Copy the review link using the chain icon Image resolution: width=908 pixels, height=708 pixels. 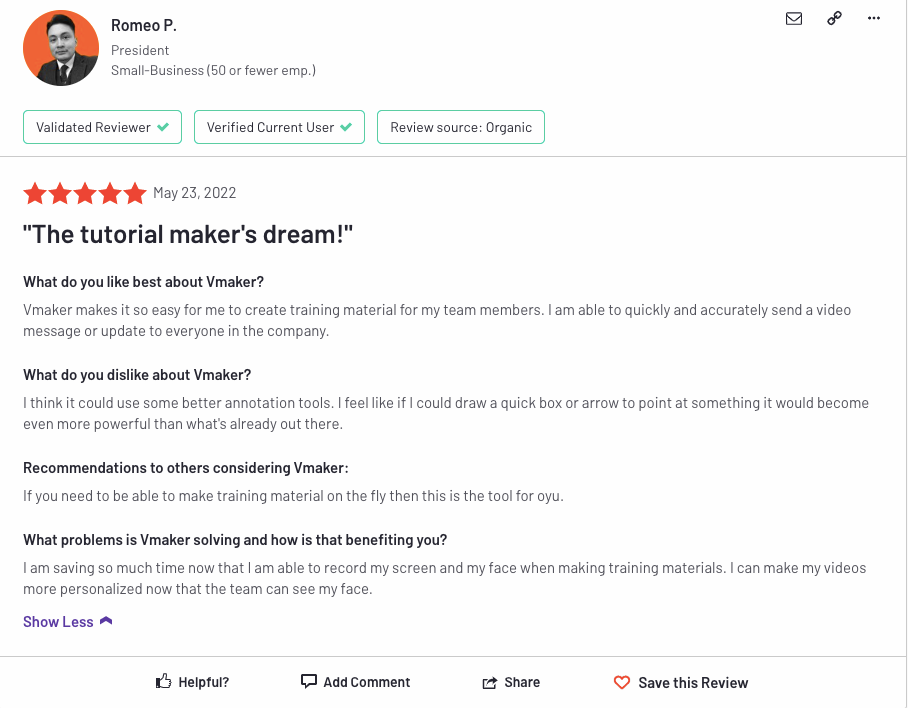point(834,18)
